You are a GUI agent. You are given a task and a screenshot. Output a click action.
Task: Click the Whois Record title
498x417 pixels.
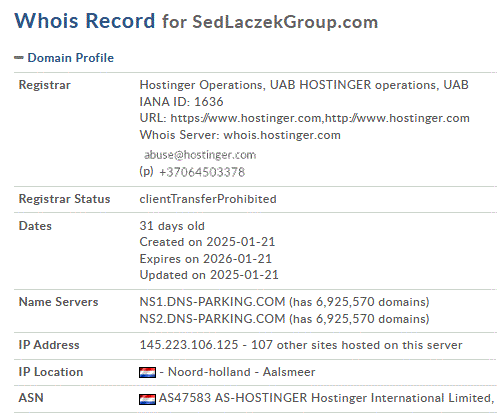[x=85, y=21]
